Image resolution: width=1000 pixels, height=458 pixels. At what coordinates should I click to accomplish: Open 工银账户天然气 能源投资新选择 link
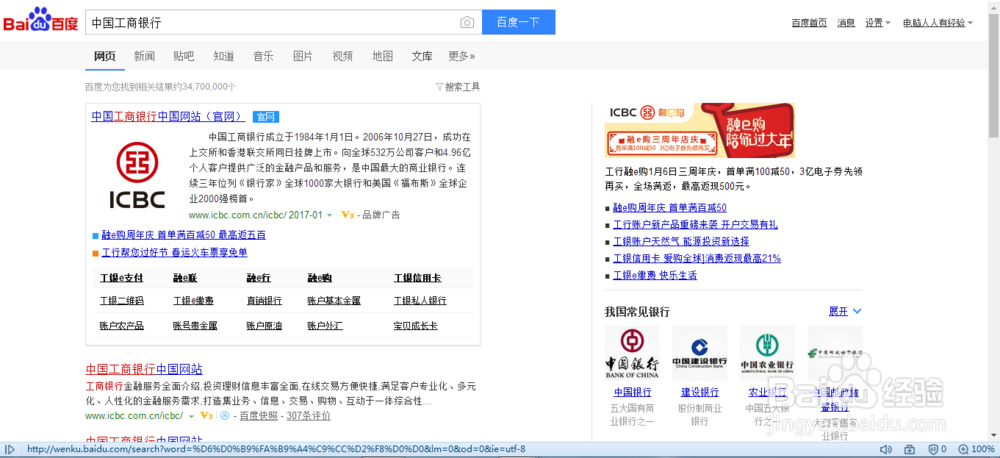pos(681,242)
